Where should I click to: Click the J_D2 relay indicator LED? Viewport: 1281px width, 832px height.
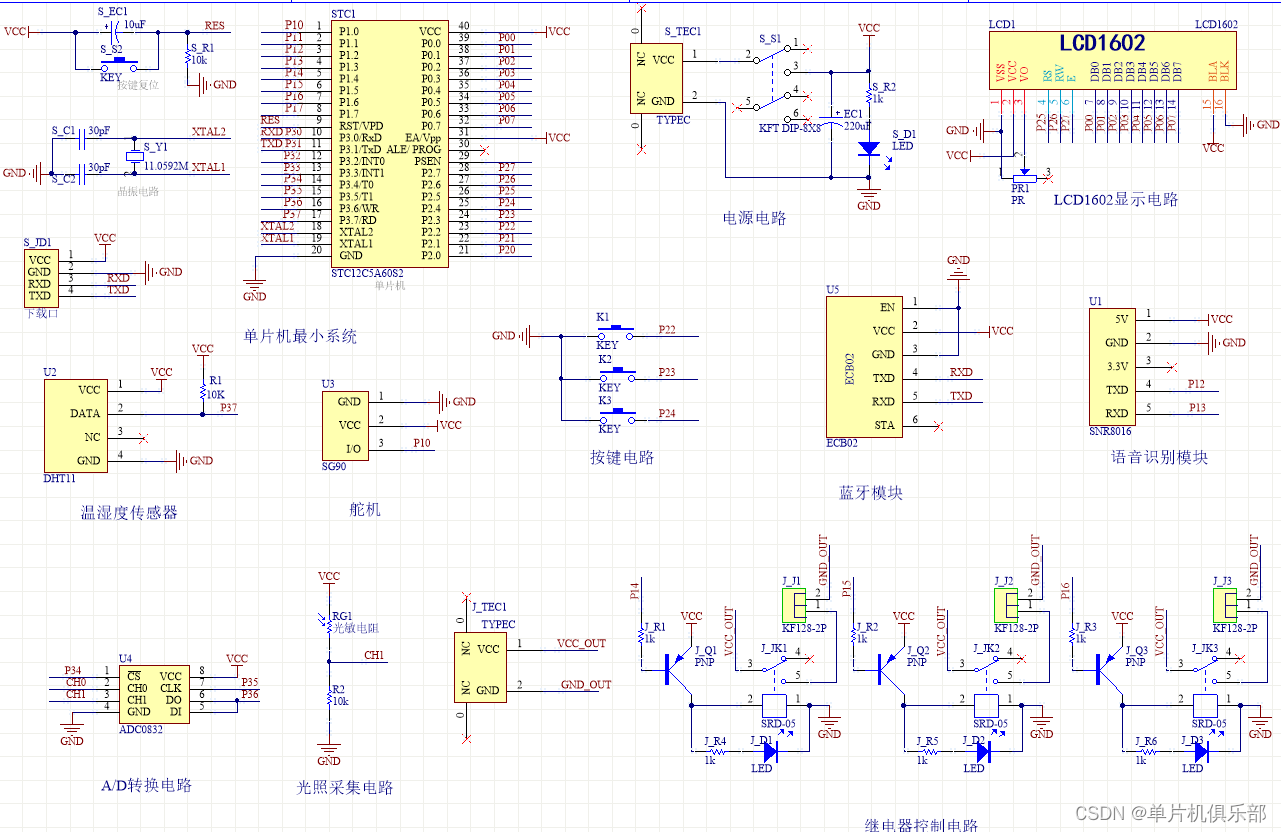coord(982,750)
